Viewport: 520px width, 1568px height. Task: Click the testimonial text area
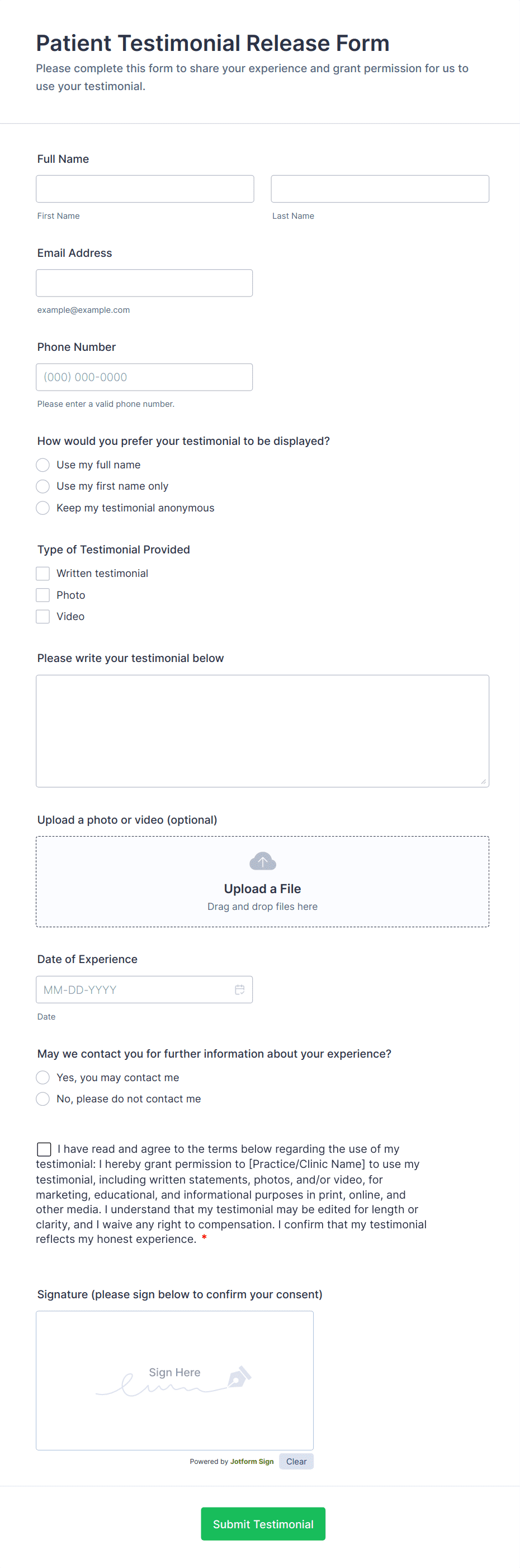point(262,730)
